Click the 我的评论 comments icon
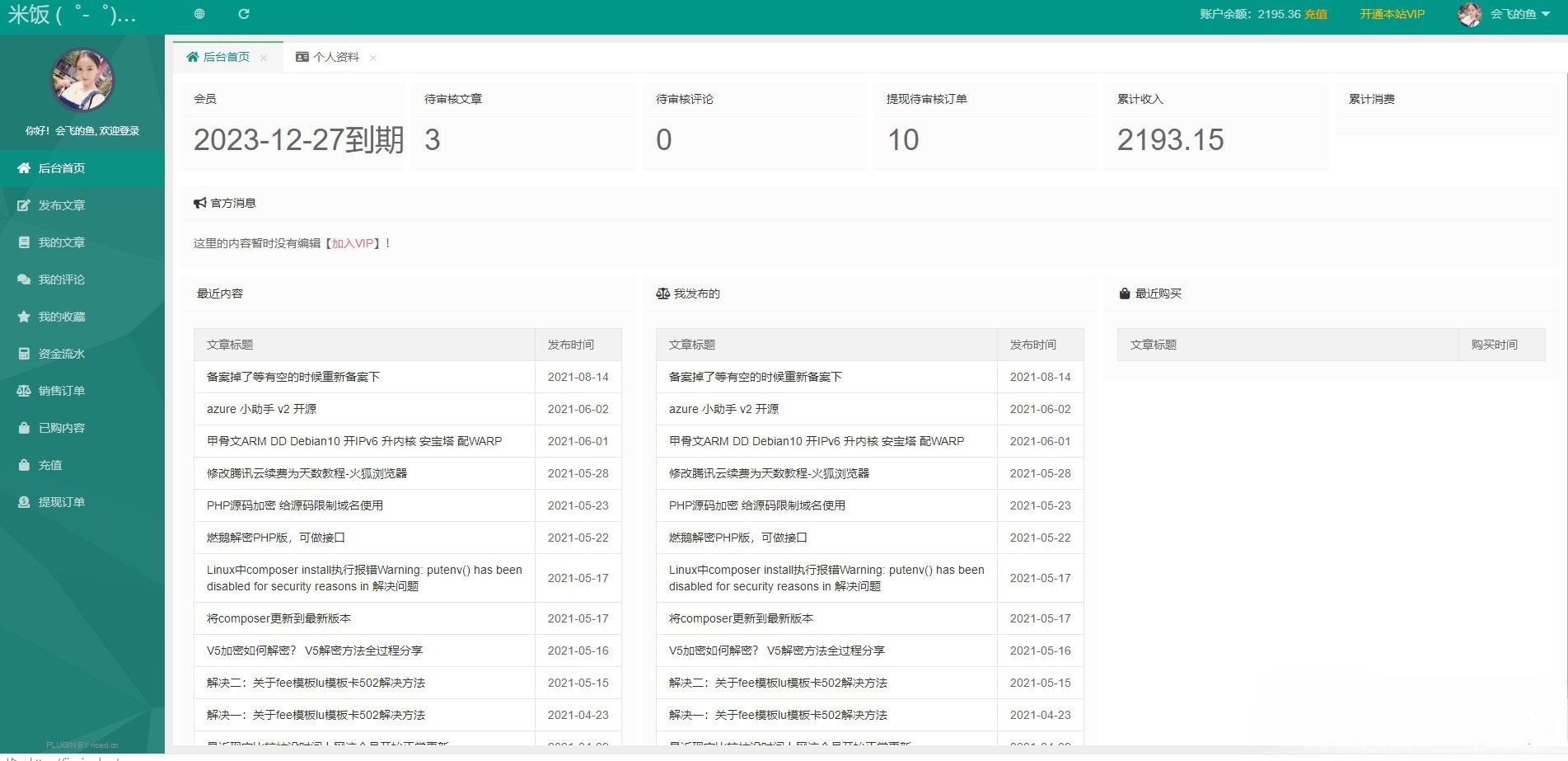 pos(24,280)
